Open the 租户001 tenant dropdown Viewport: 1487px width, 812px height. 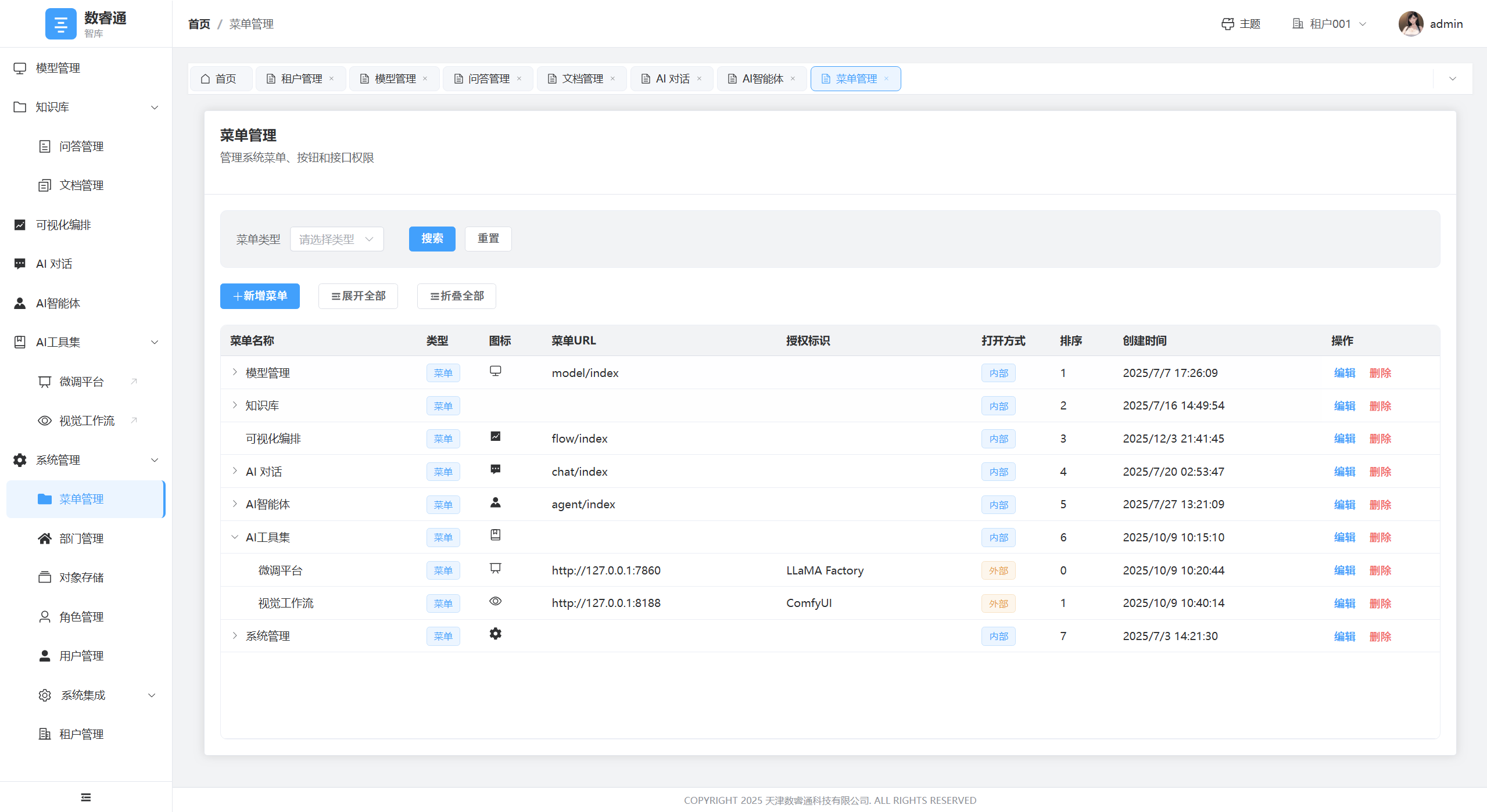point(1330,24)
